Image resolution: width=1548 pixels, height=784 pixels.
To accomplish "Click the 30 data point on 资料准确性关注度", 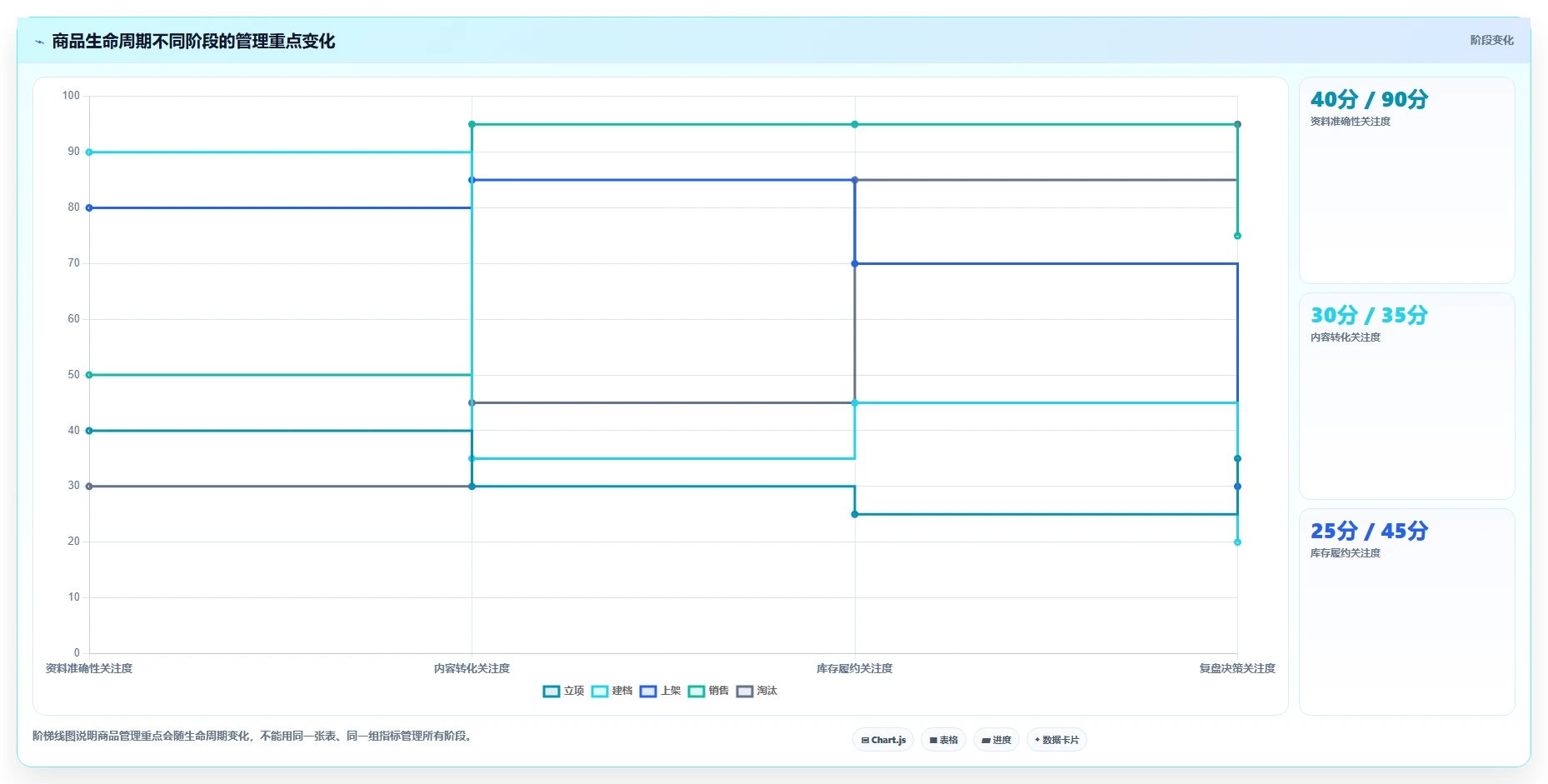I will pyautogui.click(x=89, y=487).
